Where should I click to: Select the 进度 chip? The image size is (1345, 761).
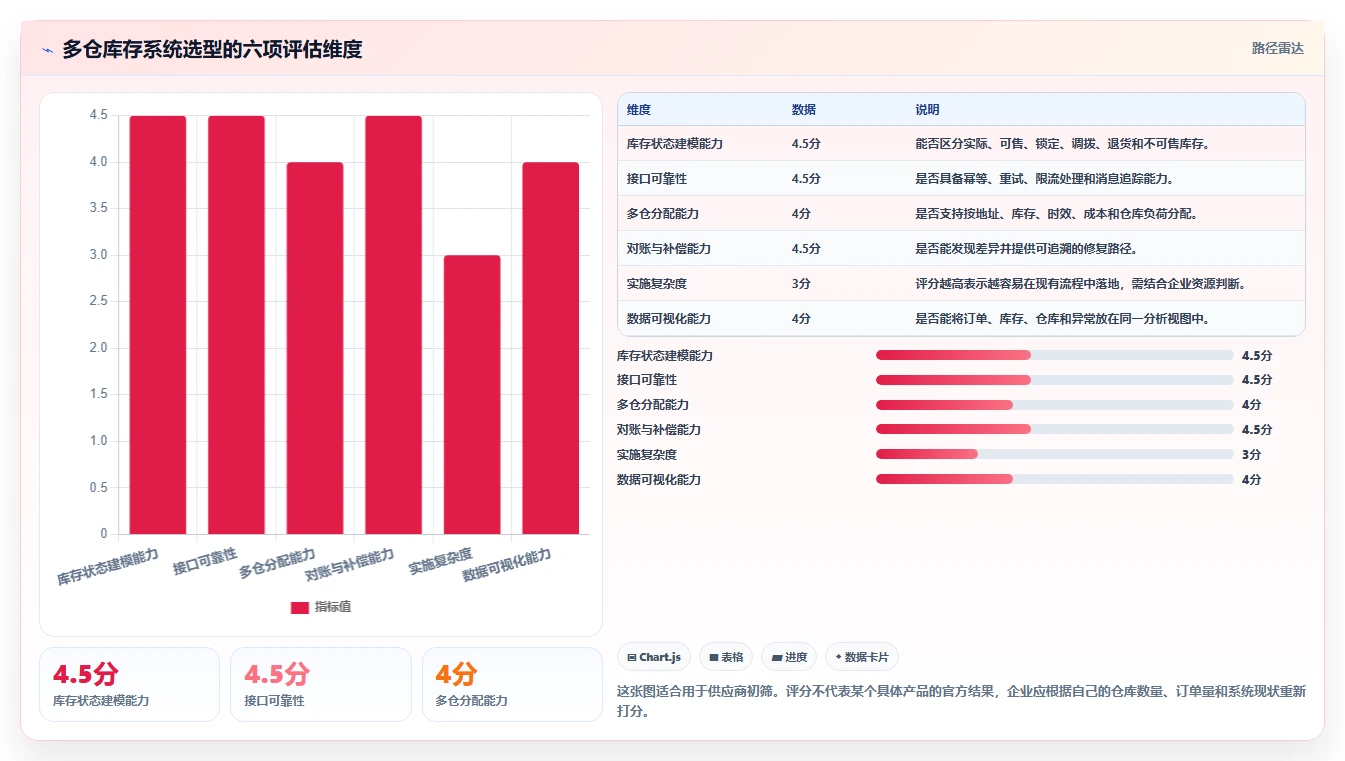(789, 657)
